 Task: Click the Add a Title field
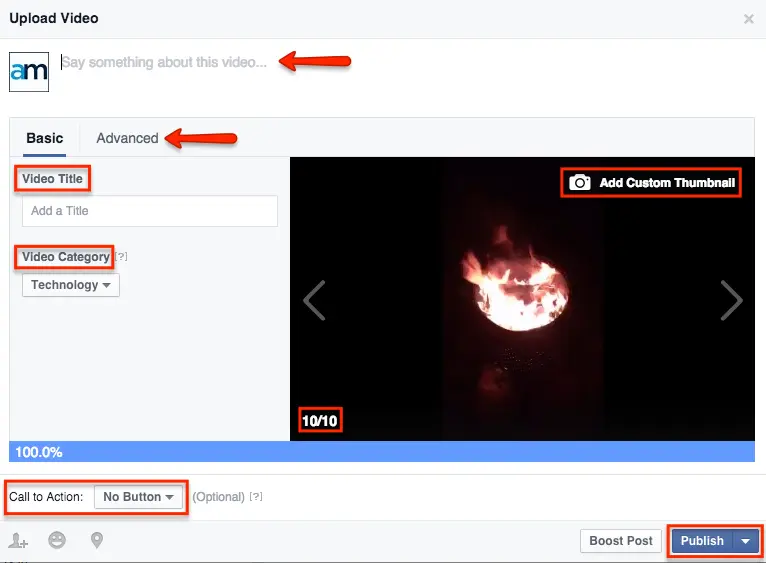point(149,211)
